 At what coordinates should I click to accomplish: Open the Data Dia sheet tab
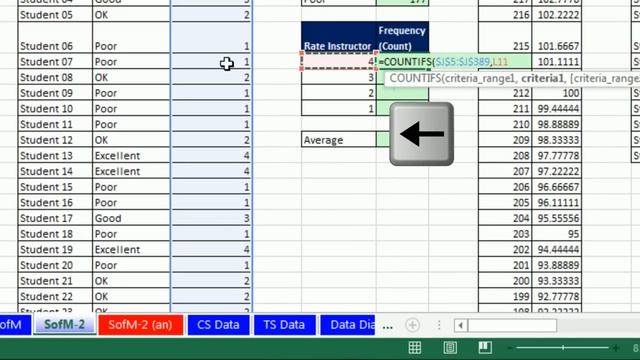click(348, 325)
